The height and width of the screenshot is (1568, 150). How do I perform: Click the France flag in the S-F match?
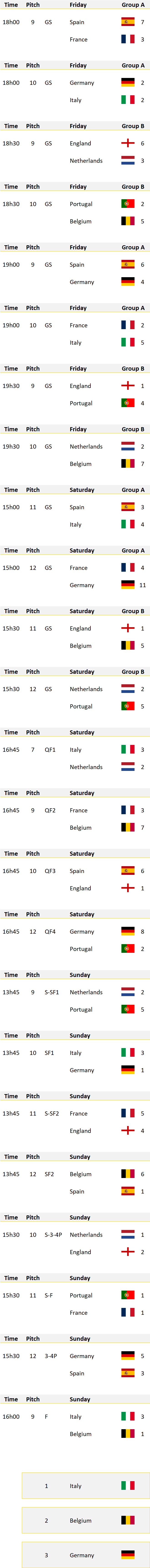point(127,1313)
